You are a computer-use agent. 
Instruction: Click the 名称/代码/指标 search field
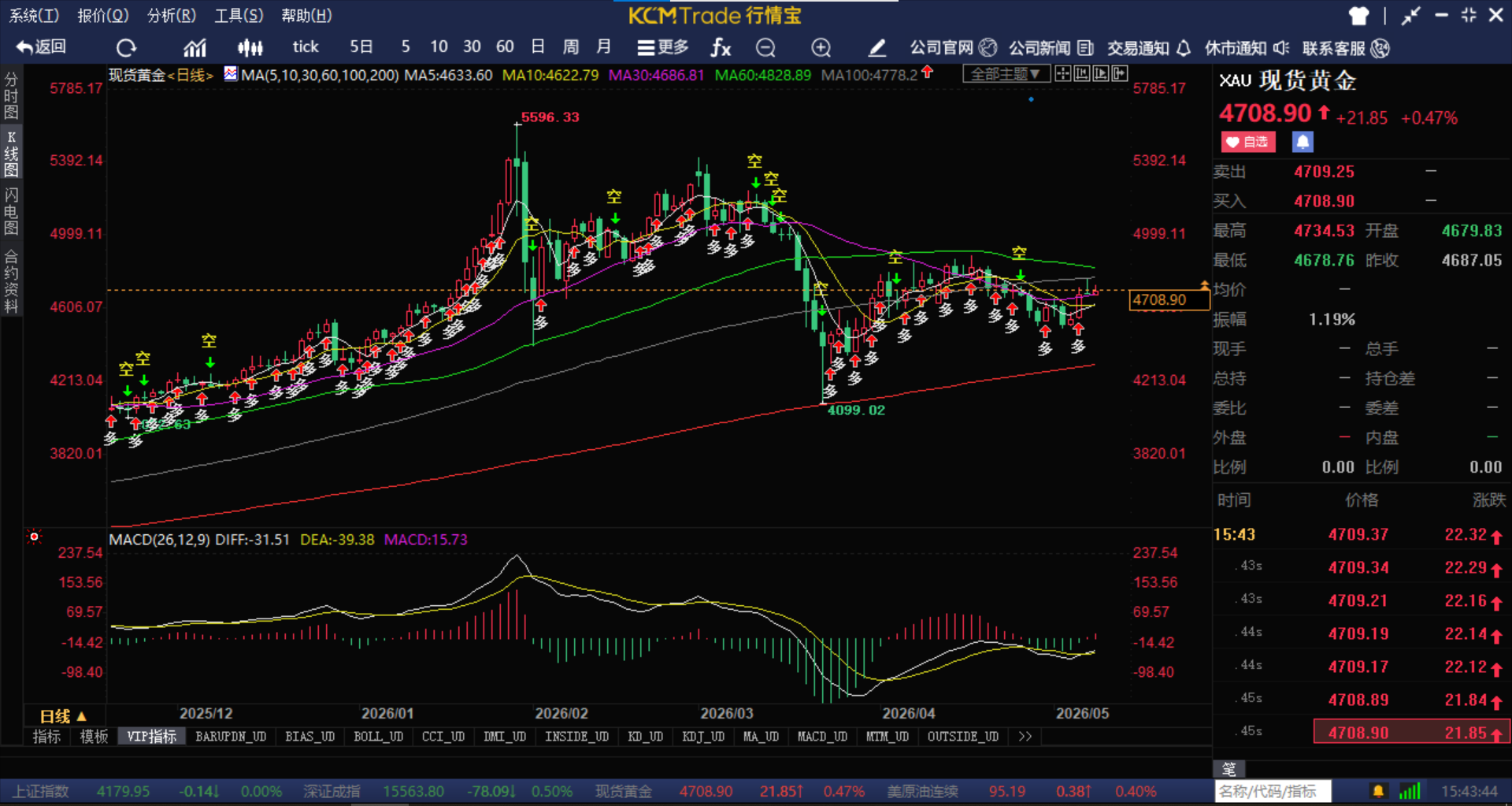coord(1273,791)
